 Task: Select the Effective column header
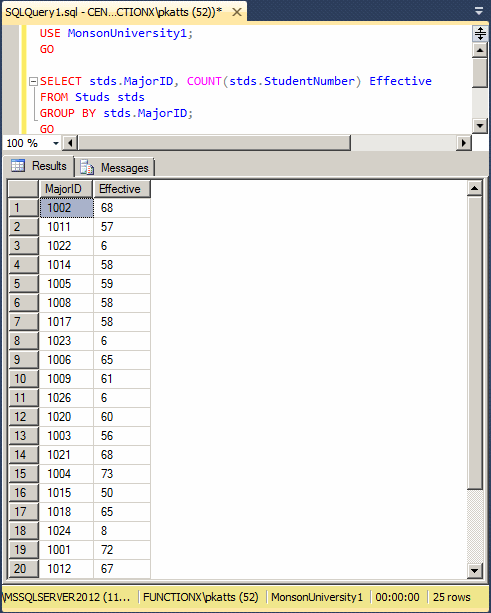tap(122, 189)
